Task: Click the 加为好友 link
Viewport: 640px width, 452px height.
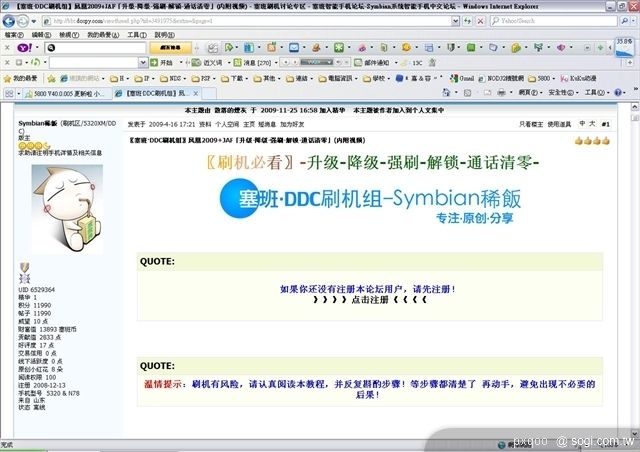Action: click(x=292, y=124)
